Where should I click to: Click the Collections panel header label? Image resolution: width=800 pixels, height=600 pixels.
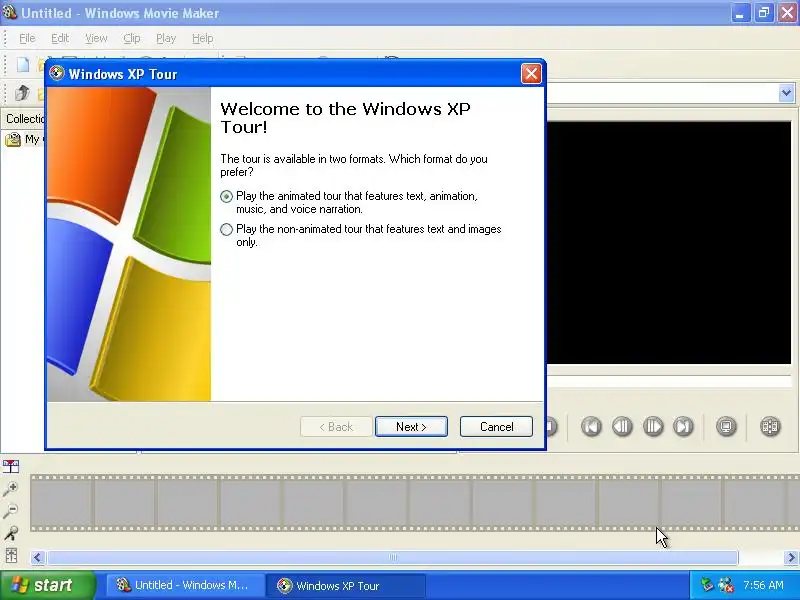tap(24, 118)
